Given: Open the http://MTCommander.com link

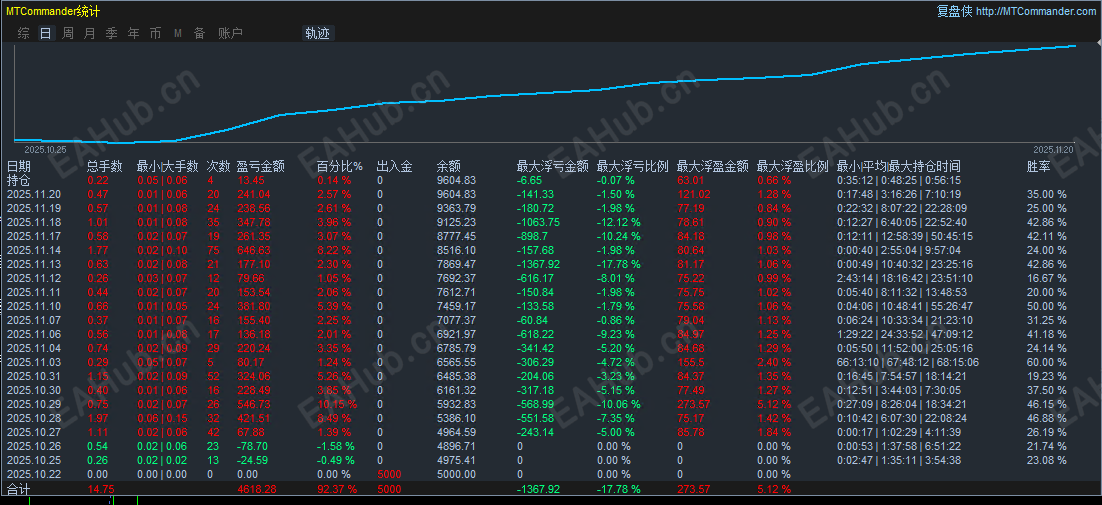Looking at the screenshot, I should point(1036,11).
